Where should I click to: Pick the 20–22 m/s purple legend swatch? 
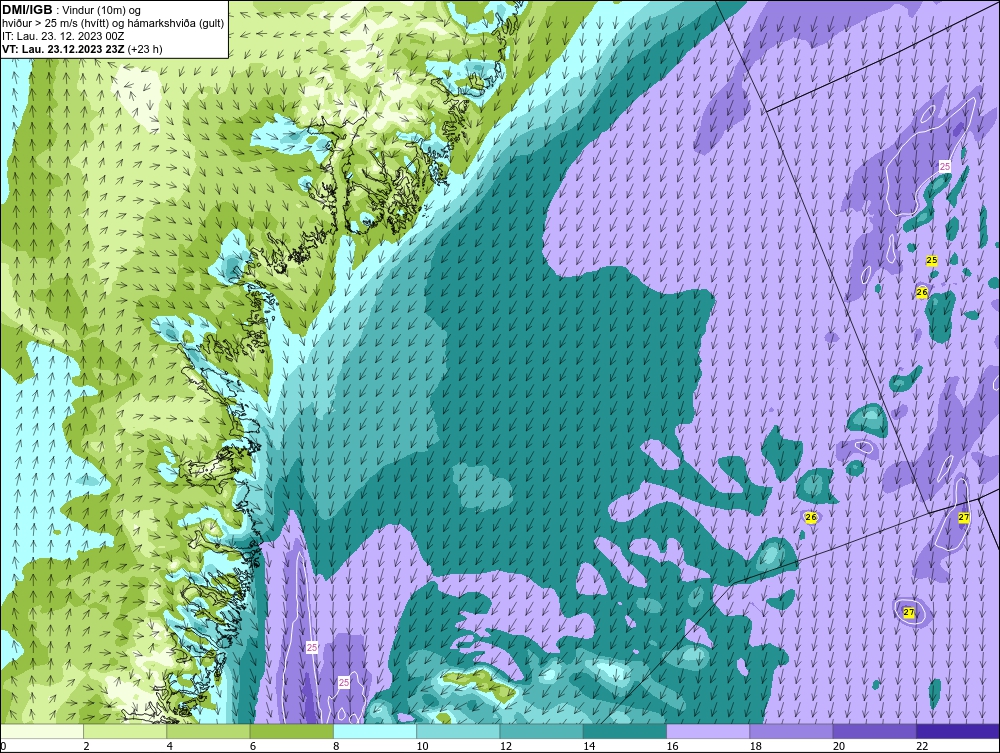(x=874, y=731)
